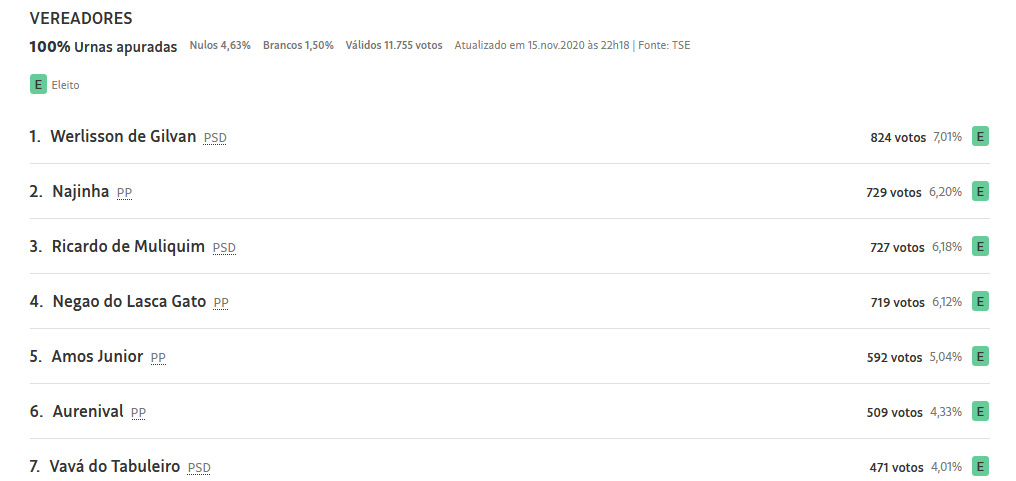Click PSD party label beside Ricardo de Muliquim

click(x=224, y=248)
